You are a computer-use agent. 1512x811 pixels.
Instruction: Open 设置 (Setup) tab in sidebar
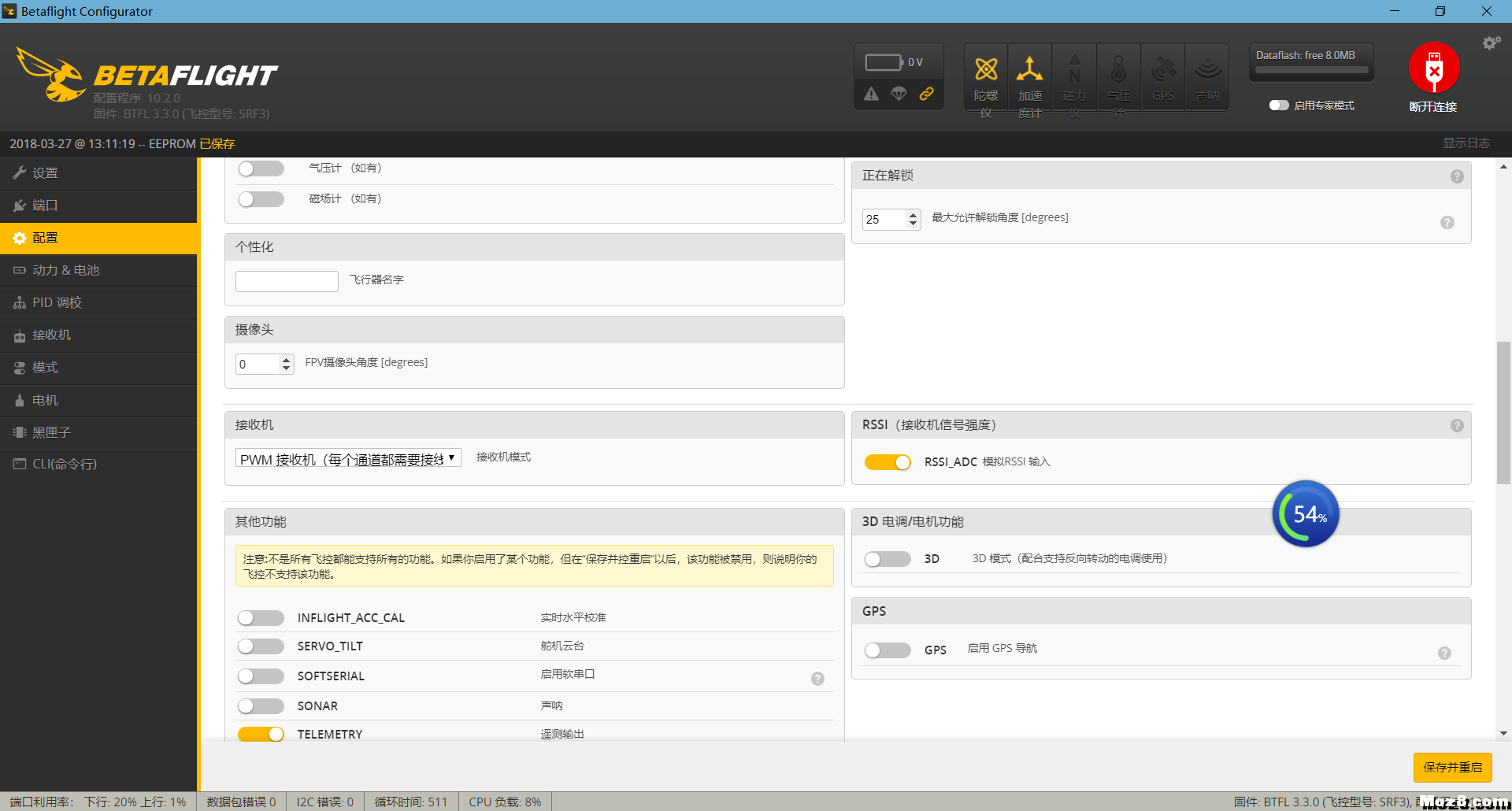98,173
